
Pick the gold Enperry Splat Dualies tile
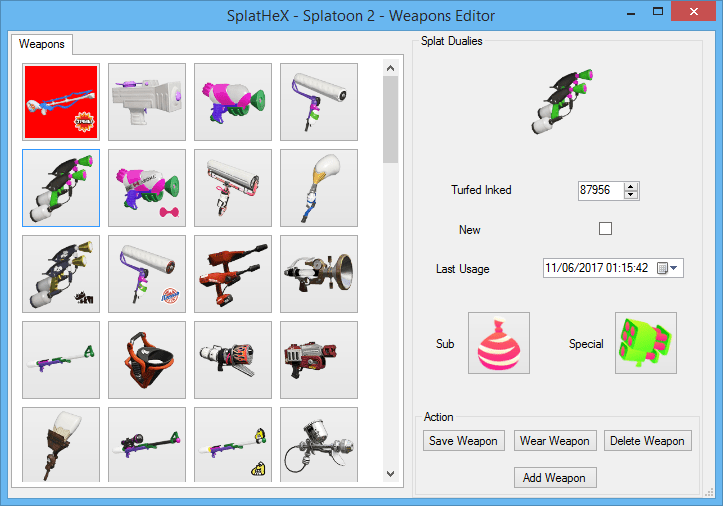(61, 274)
